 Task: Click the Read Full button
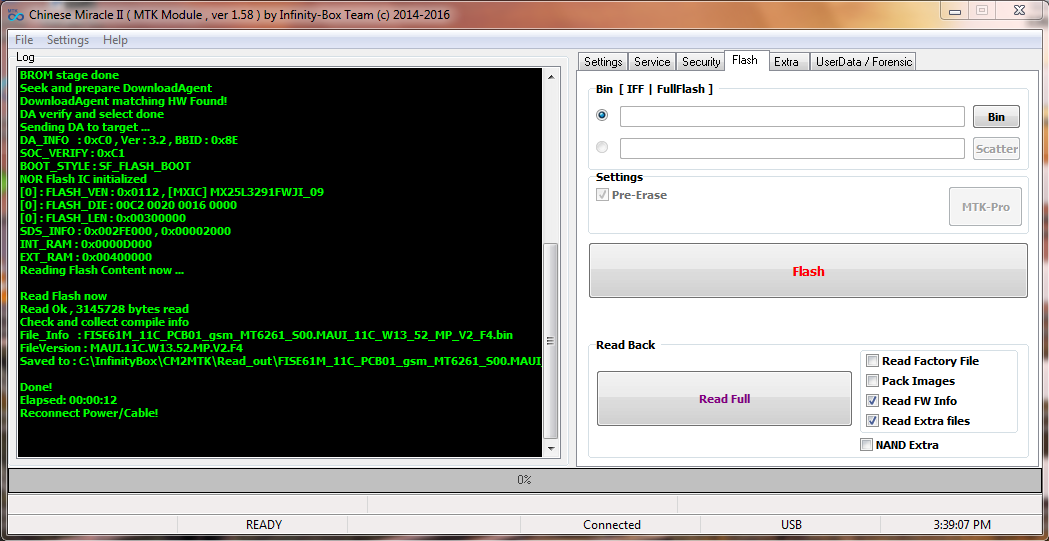click(724, 399)
